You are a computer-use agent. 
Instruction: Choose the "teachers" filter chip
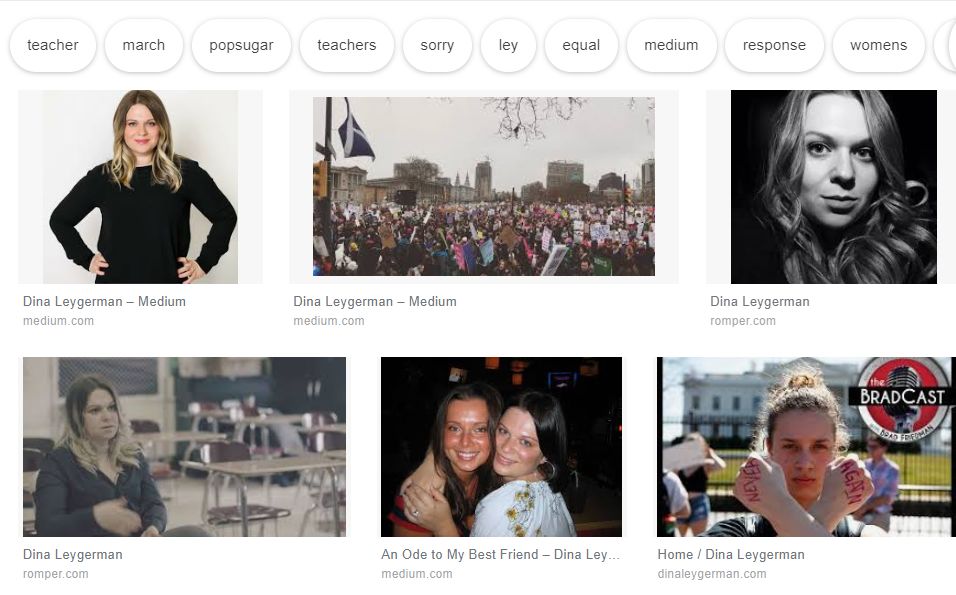tap(347, 45)
